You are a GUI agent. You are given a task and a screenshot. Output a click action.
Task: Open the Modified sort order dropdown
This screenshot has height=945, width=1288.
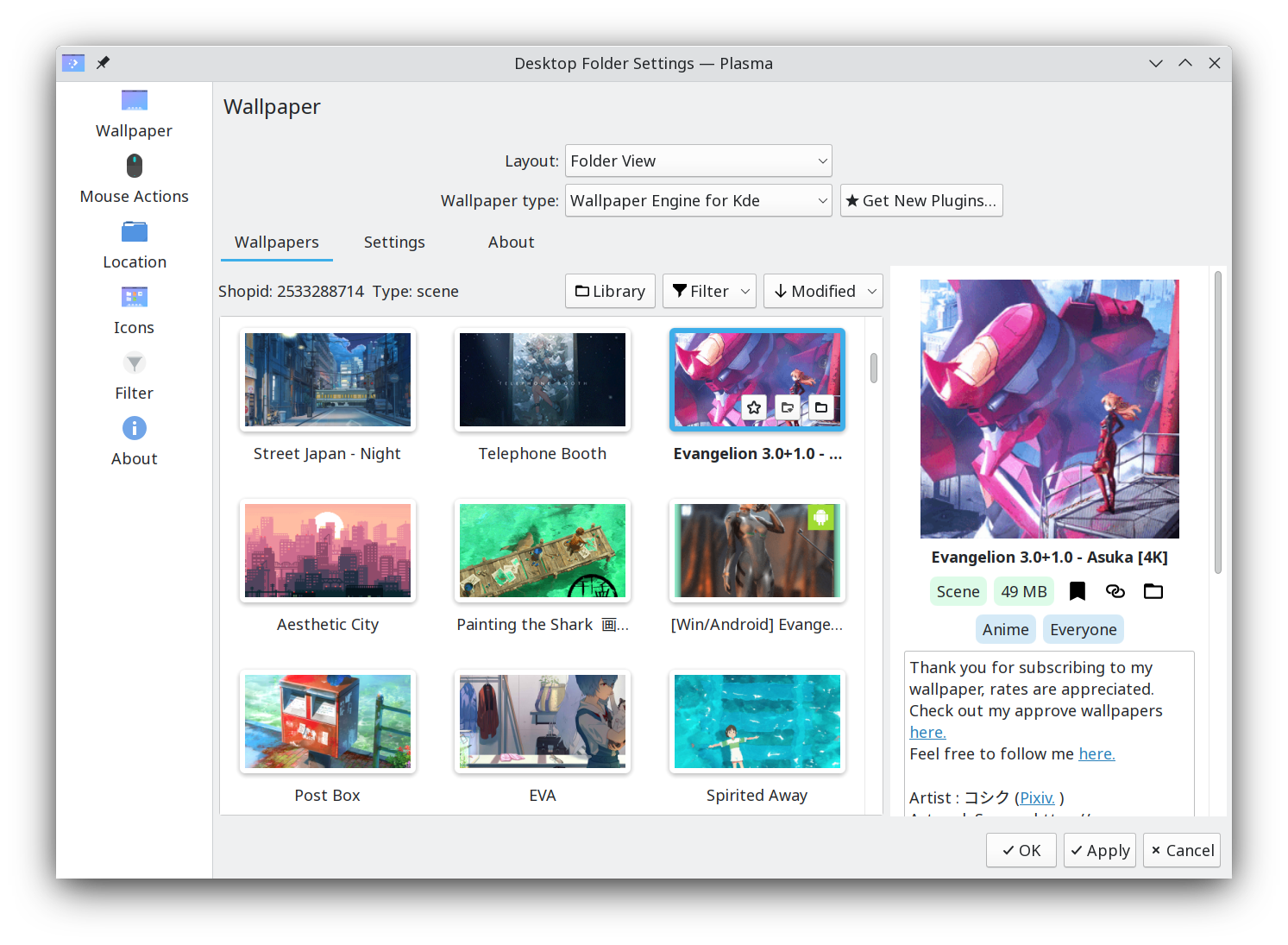[822, 291]
